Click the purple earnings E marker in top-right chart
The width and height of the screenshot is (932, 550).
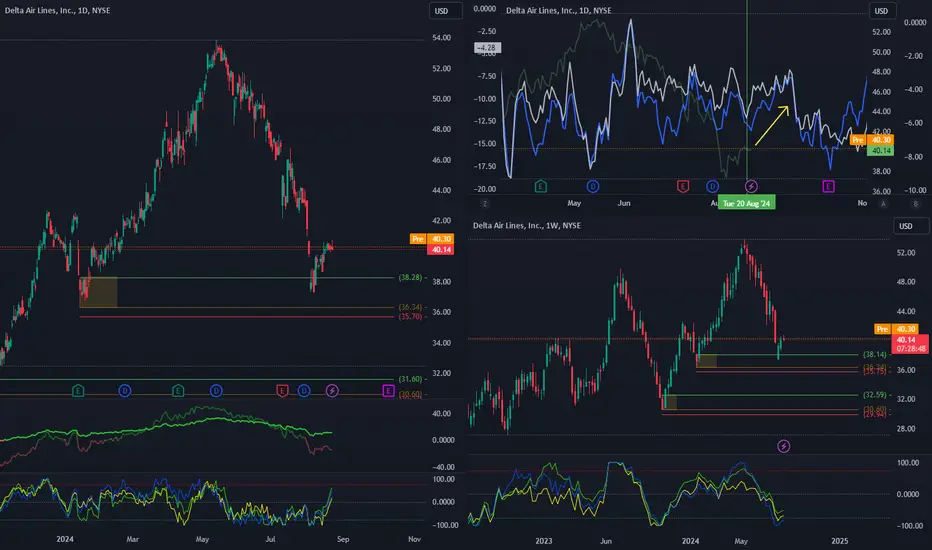coord(828,187)
